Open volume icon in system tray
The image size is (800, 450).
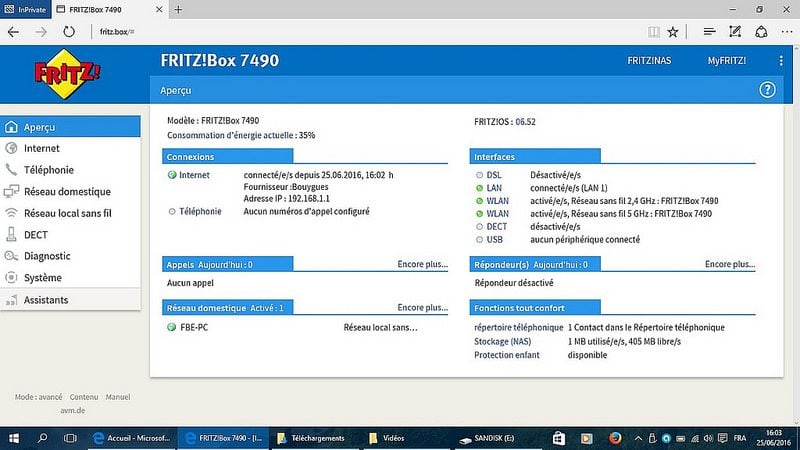708,438
